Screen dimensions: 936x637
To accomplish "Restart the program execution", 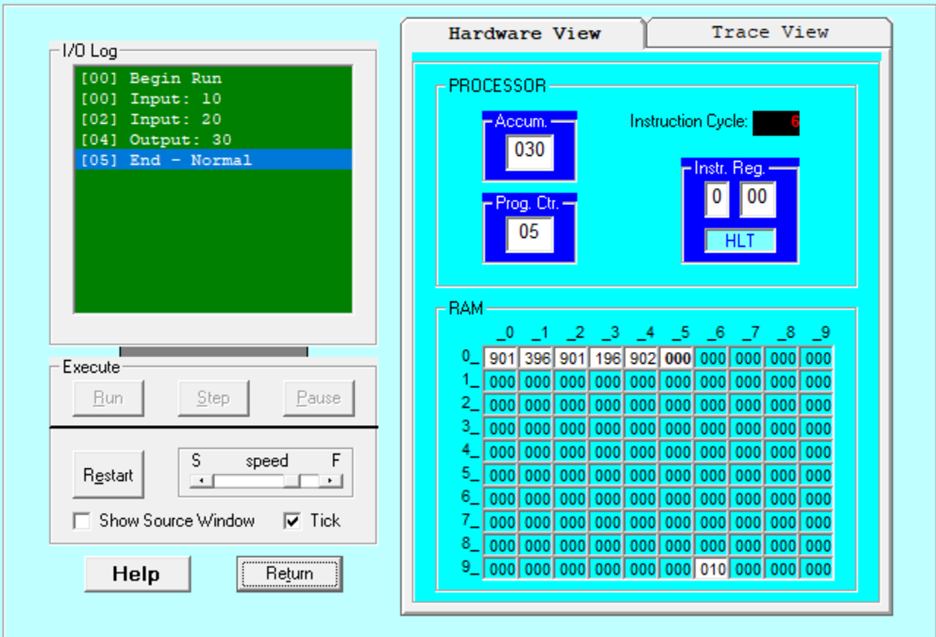I will pos(108,475).
